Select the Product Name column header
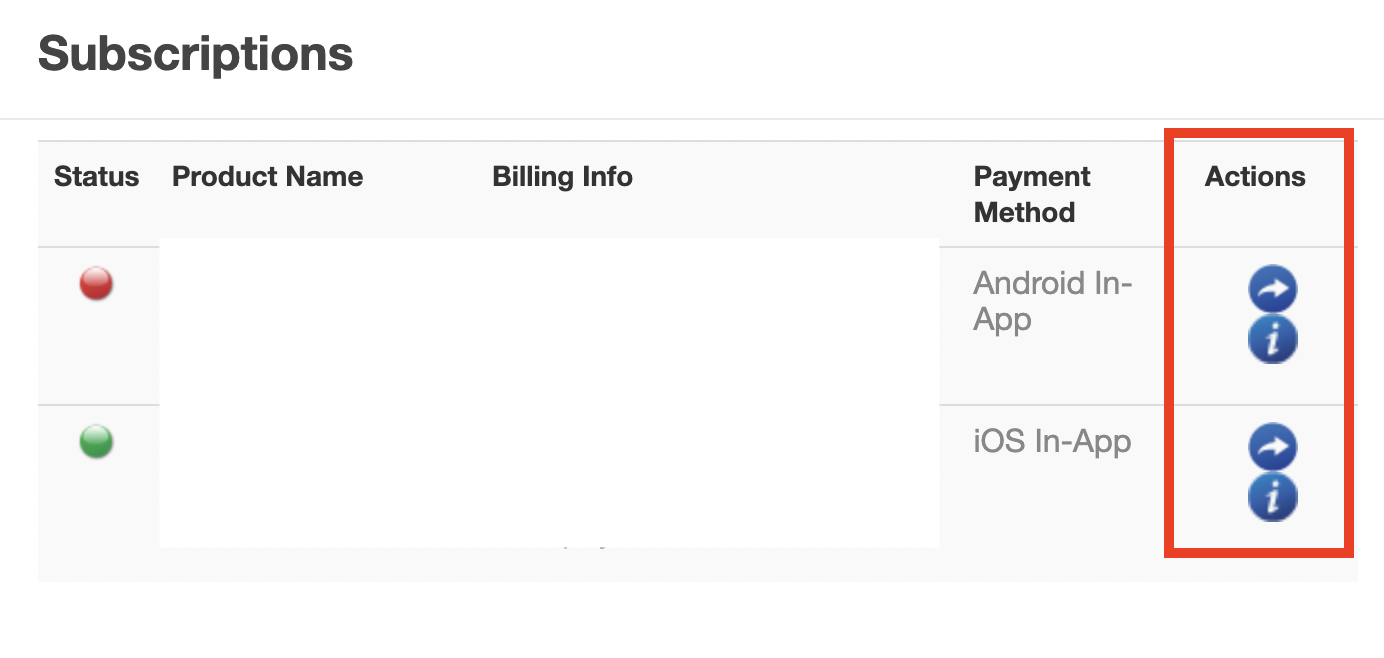 pos(267,177)
